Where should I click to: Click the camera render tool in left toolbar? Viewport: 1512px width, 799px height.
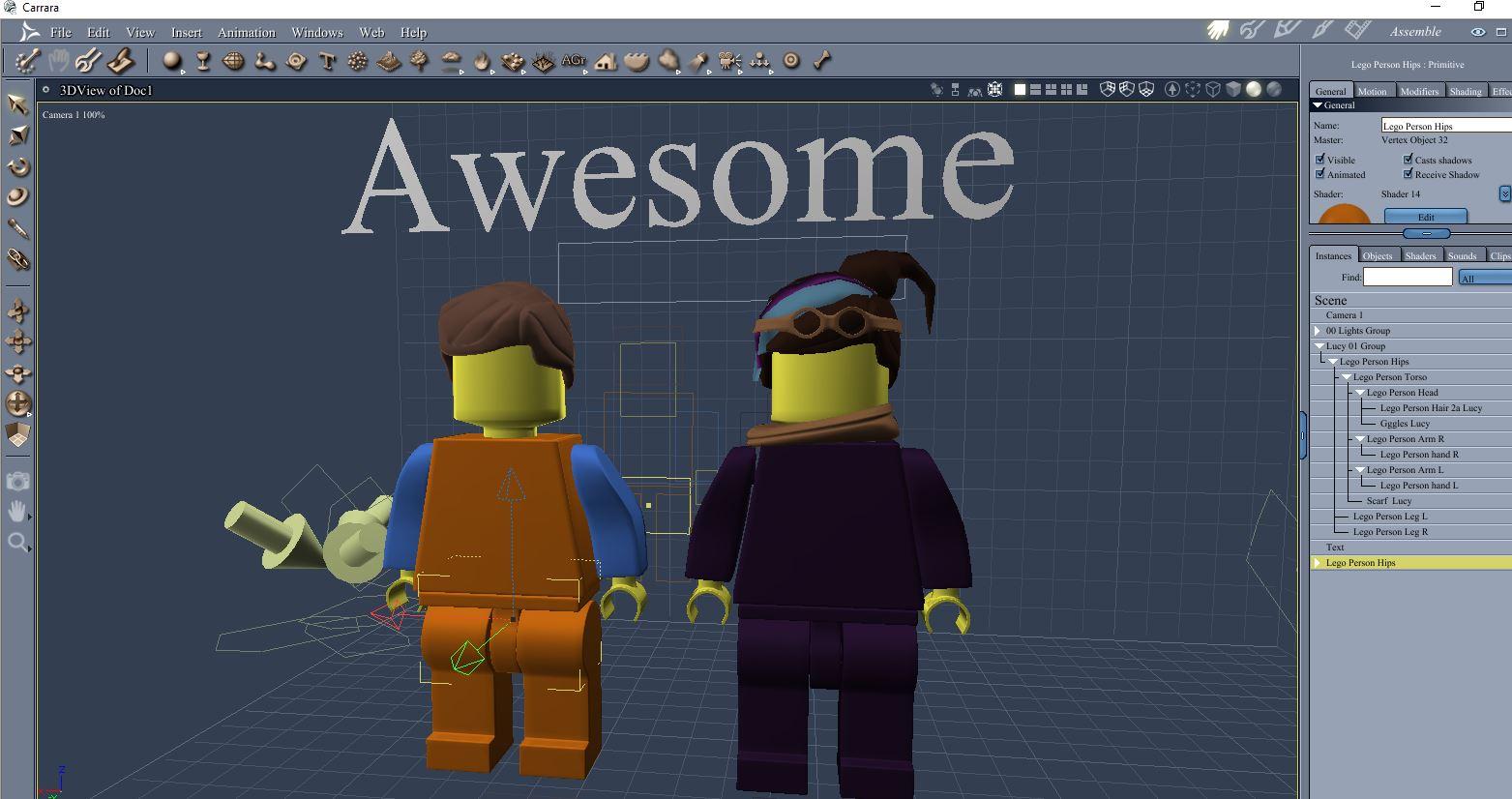click(x=17, y=481)
